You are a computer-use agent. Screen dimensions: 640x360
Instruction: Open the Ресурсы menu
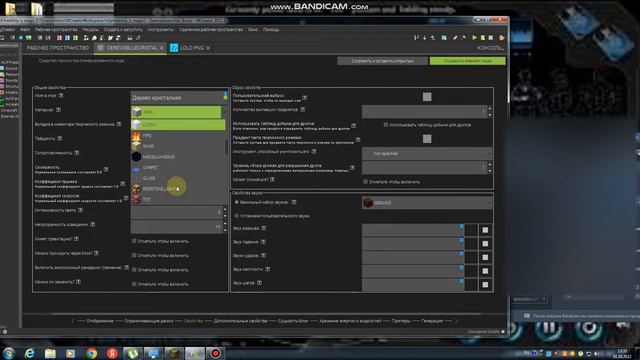(90, 29)
